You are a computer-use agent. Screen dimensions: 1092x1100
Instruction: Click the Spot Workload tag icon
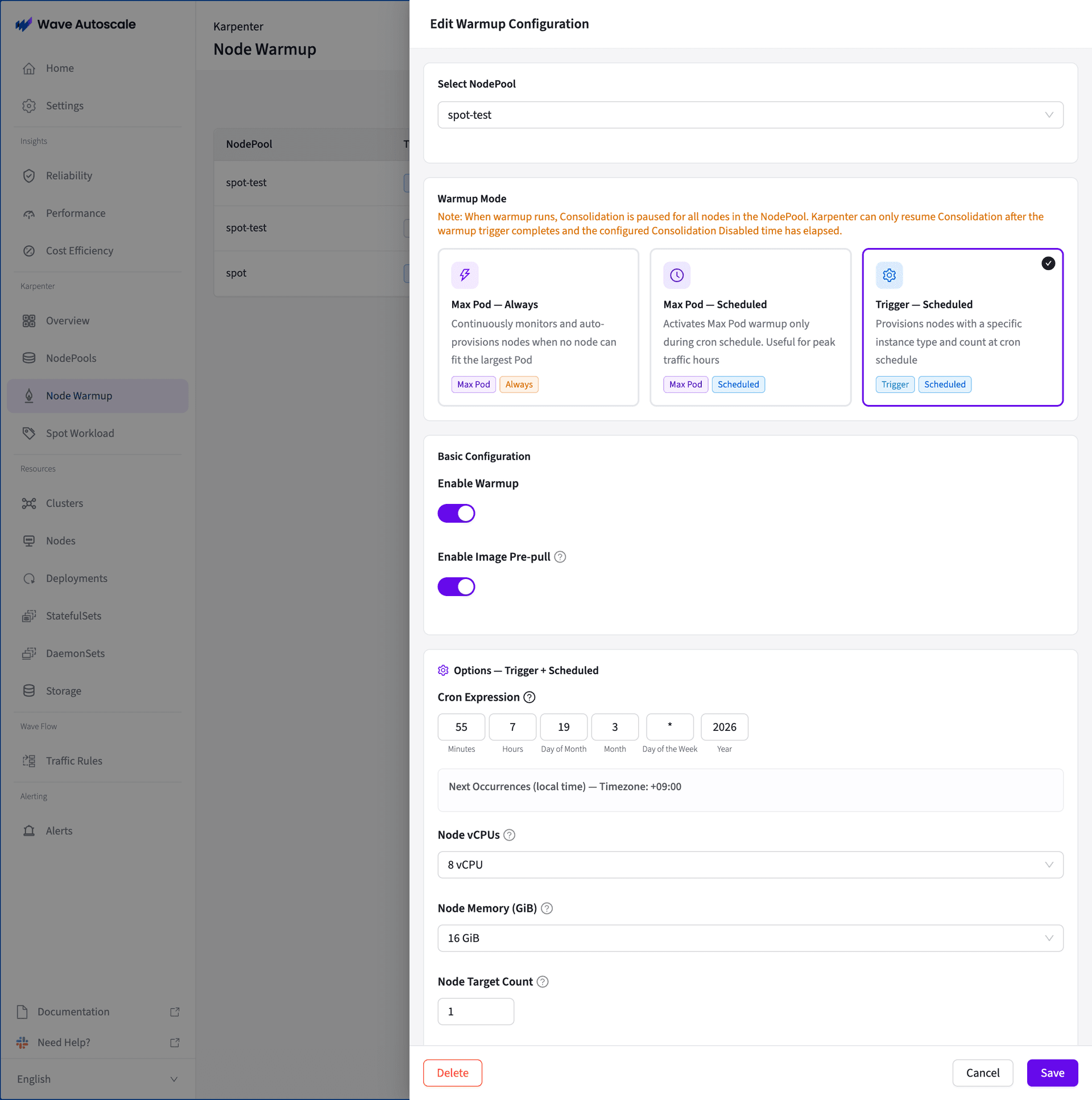click(29, 434)
